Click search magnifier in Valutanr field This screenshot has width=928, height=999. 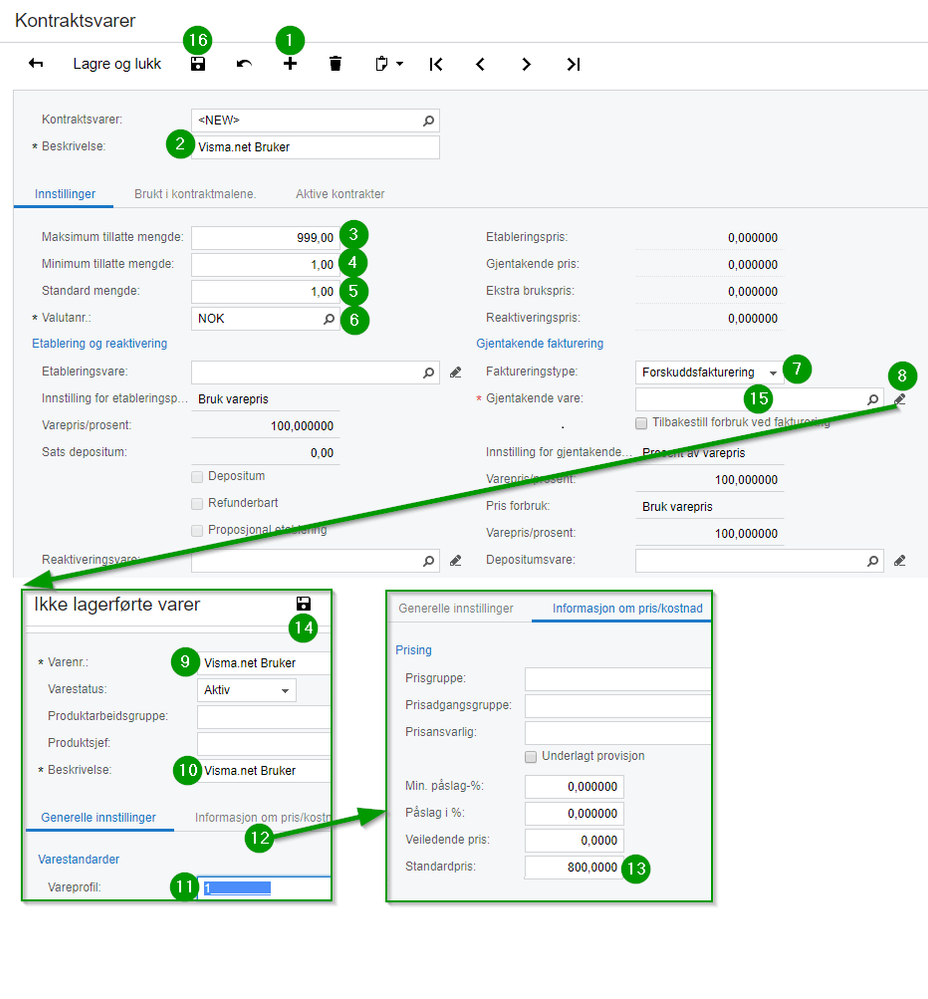point(329,319)
